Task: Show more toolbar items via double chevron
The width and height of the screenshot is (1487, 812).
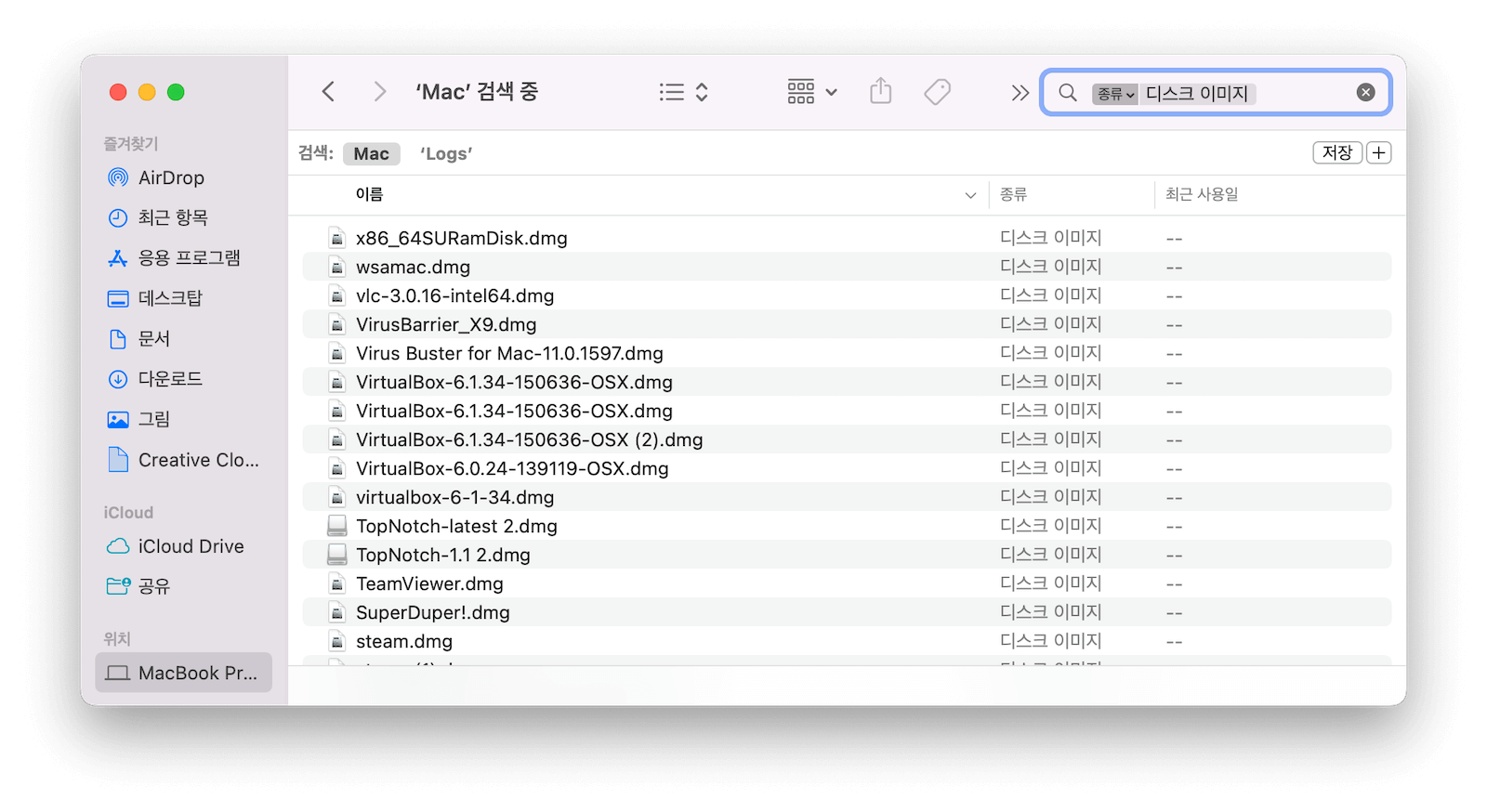Action: point(1020,93)
